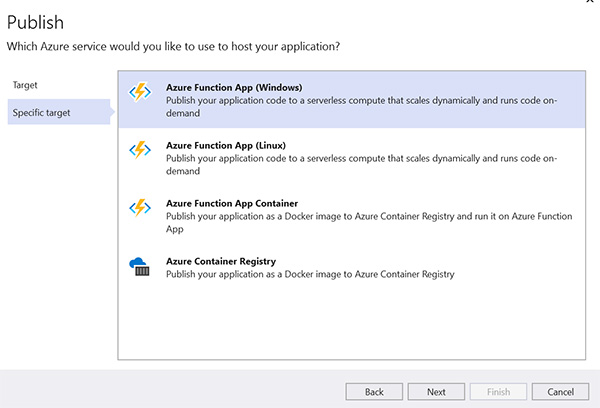This screenshot has width=600, height=408.
Task: Select Azure Function App (Linux) title
Action: 226,145
